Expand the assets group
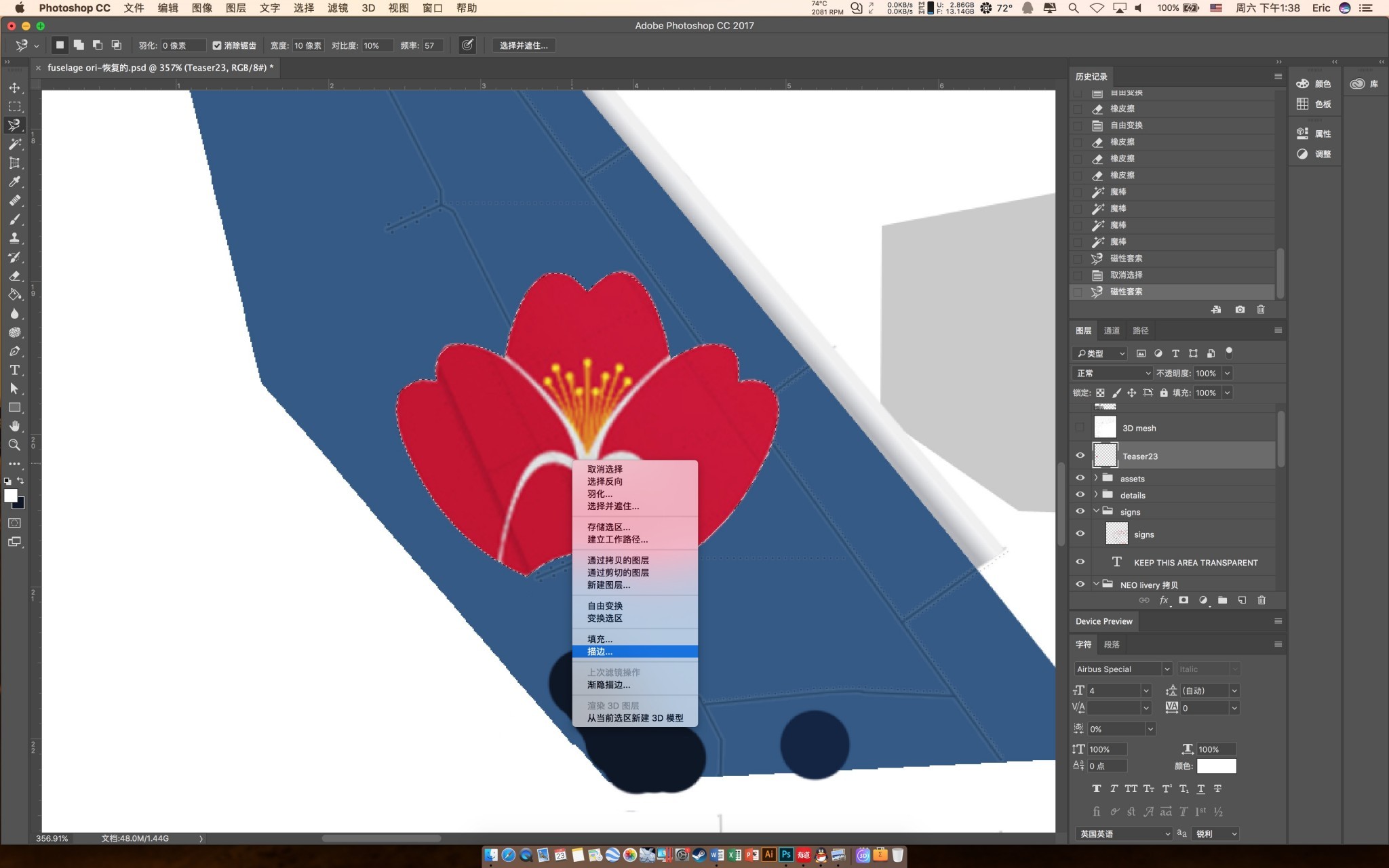This screenshot has height=868, width=1389. pos(1096,478)
